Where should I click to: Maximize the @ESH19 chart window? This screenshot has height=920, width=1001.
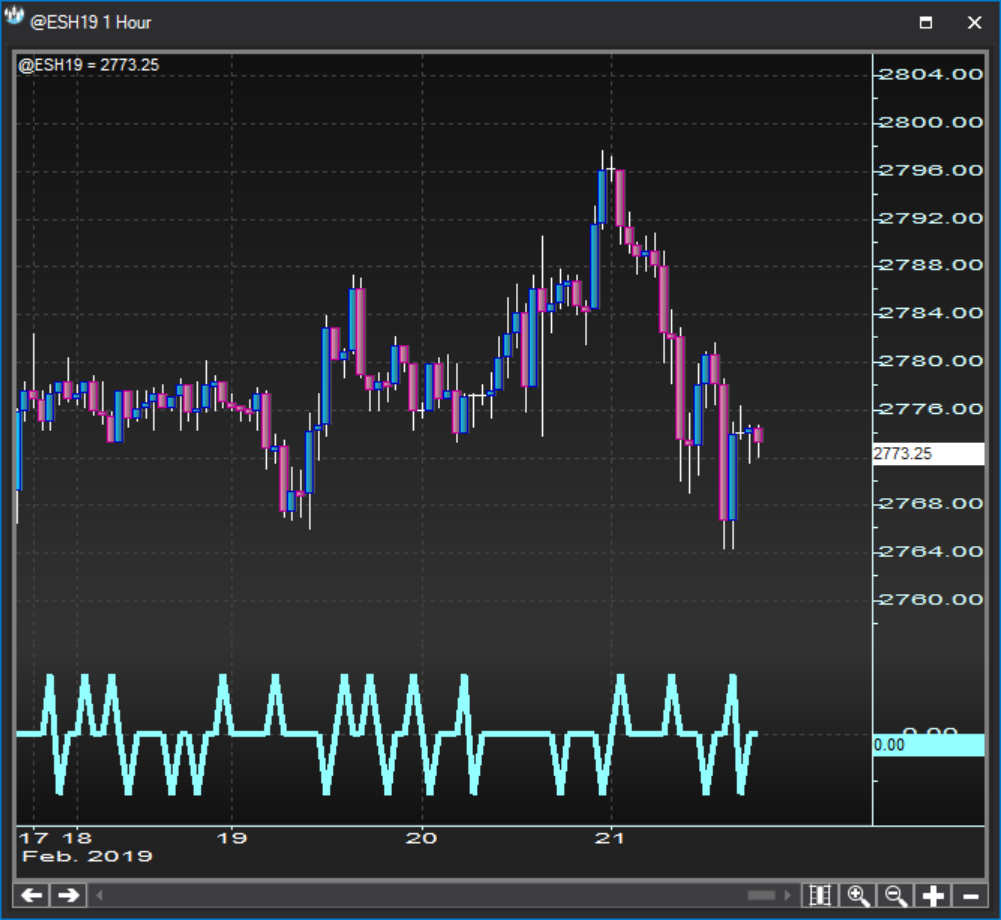coord(926,22)
